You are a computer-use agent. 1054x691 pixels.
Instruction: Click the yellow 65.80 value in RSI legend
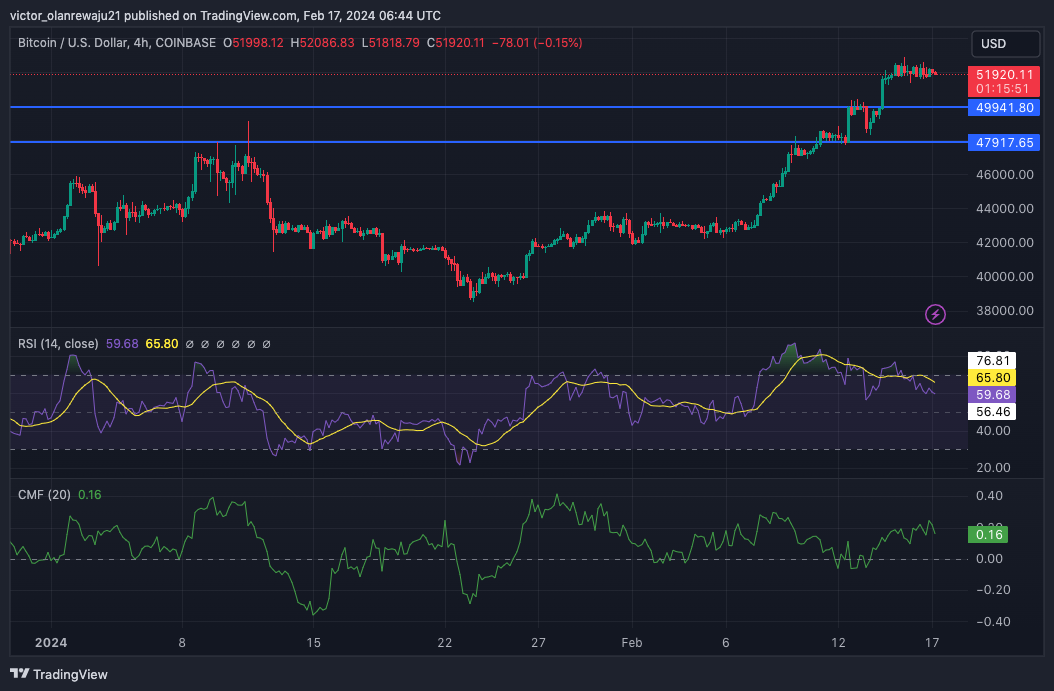point(162,344)
